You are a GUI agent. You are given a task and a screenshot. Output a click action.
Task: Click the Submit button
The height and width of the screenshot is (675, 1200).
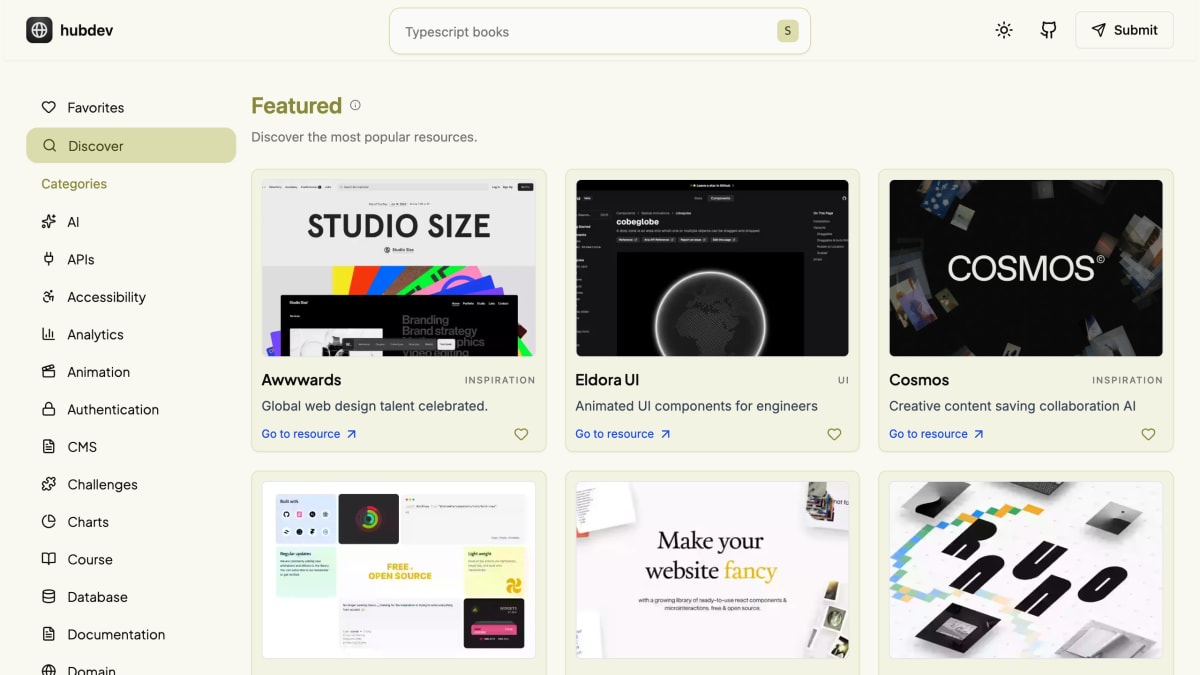point(1124,30)
